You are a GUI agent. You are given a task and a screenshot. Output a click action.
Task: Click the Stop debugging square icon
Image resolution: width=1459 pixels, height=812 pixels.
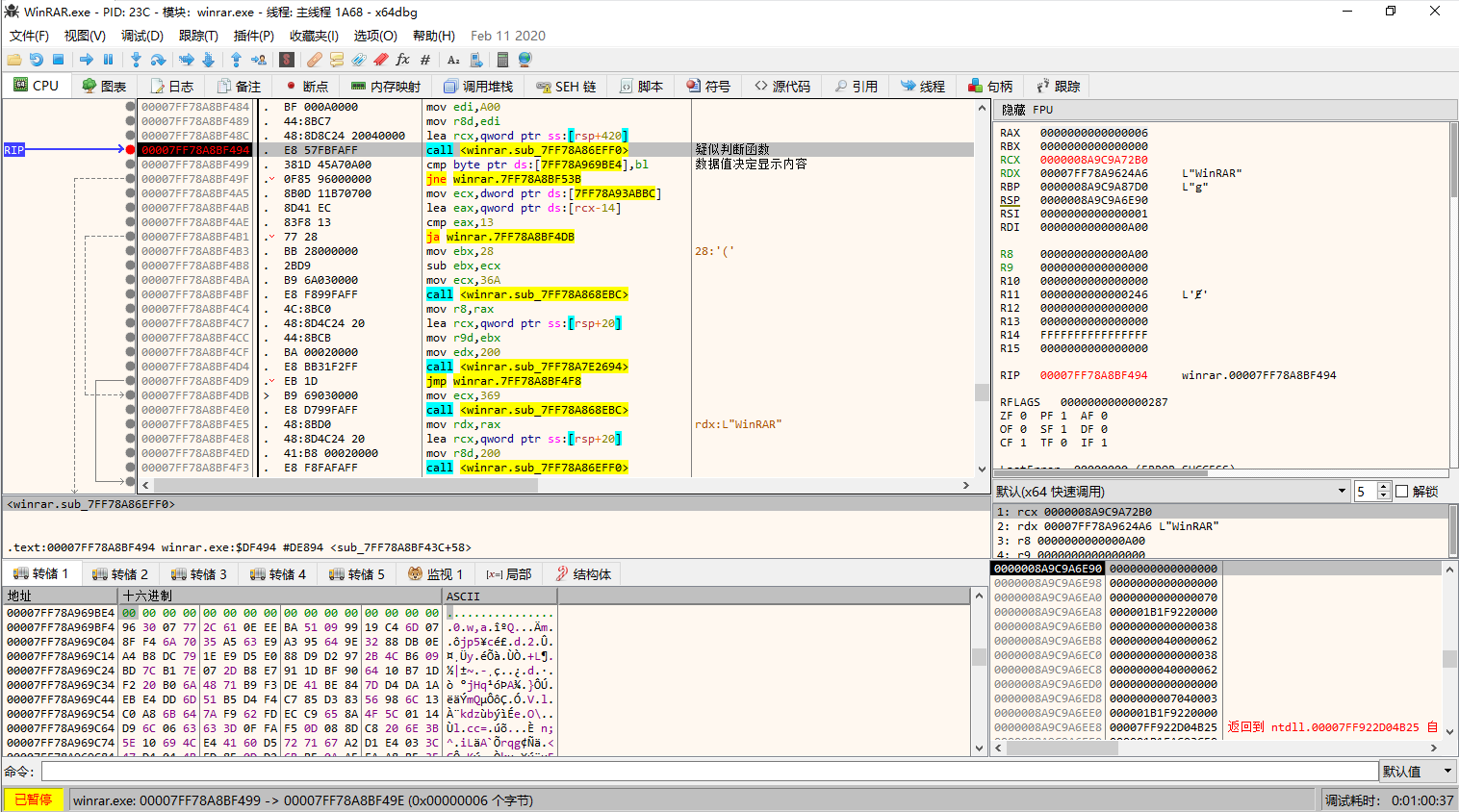point(58,60)
